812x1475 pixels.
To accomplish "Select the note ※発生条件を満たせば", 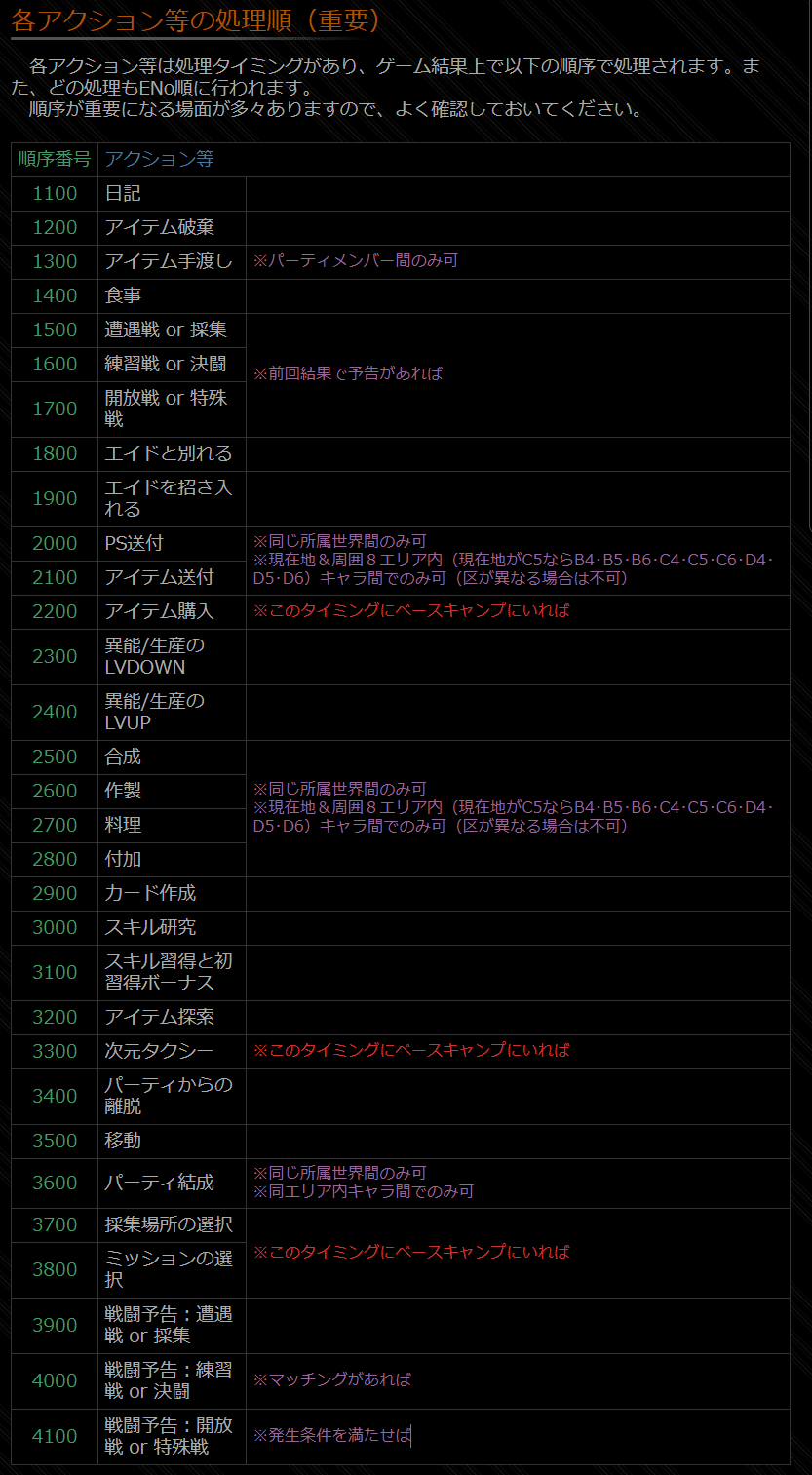I will click(x=332, y=1436).
